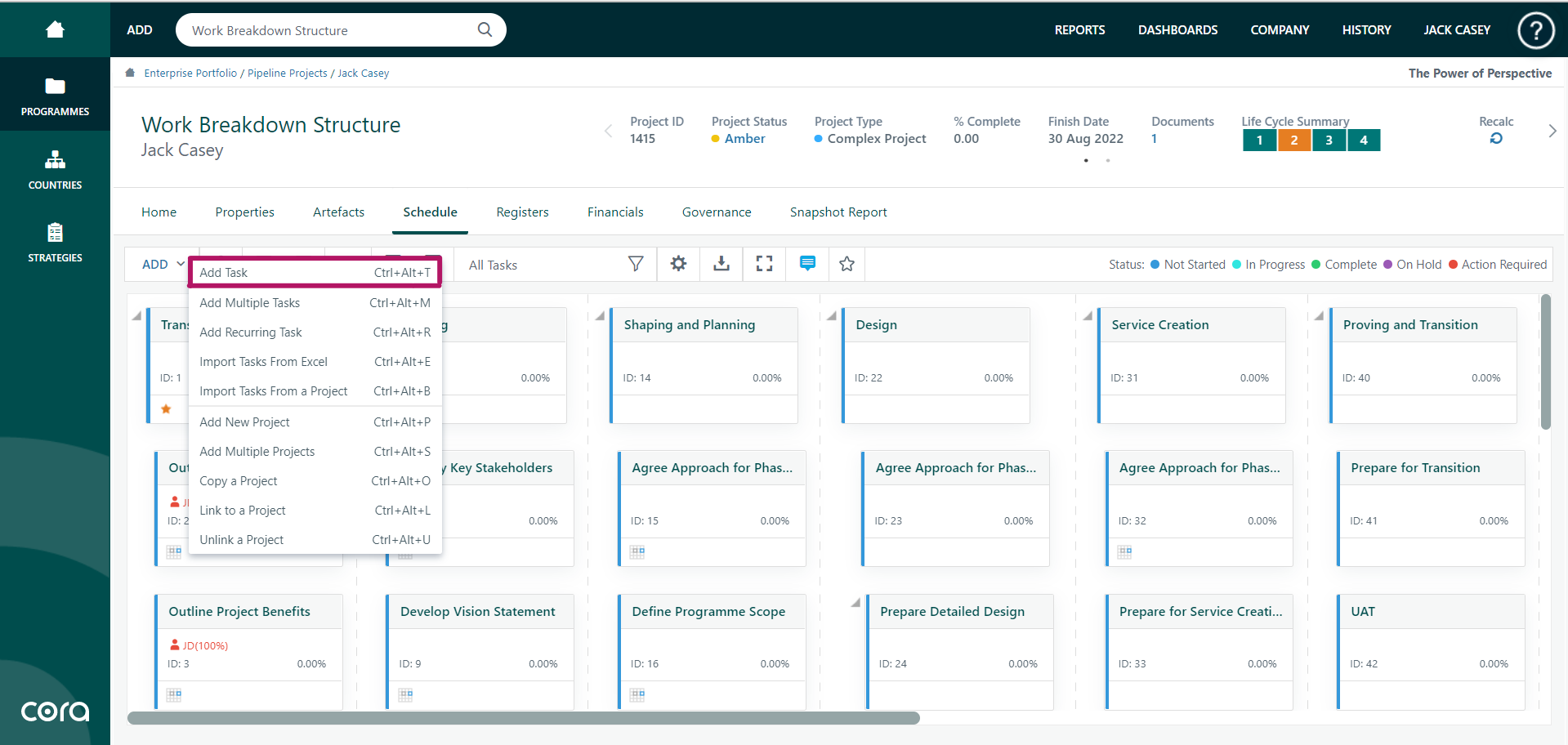Open Strategies in the sidebar

55,242
